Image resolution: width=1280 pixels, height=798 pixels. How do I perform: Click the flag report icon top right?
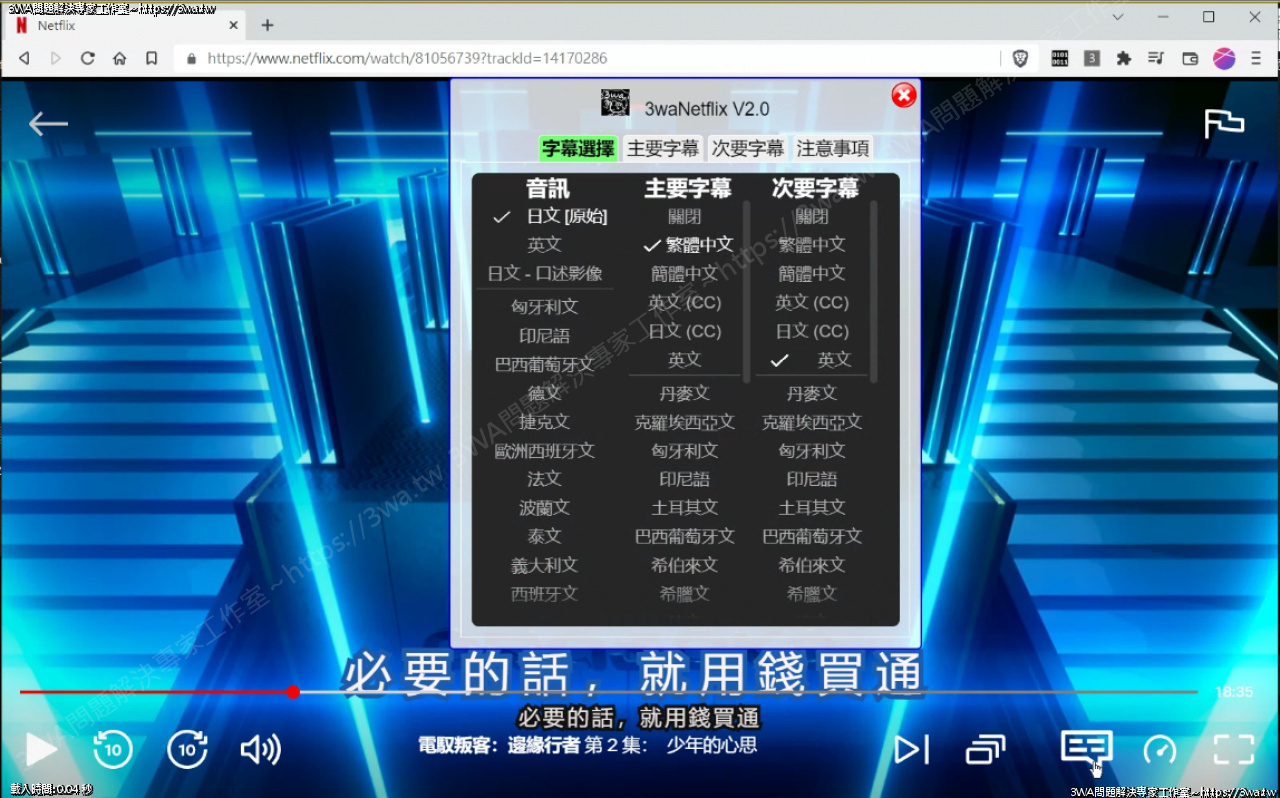pyautogui.click(x=1225, y=122)
